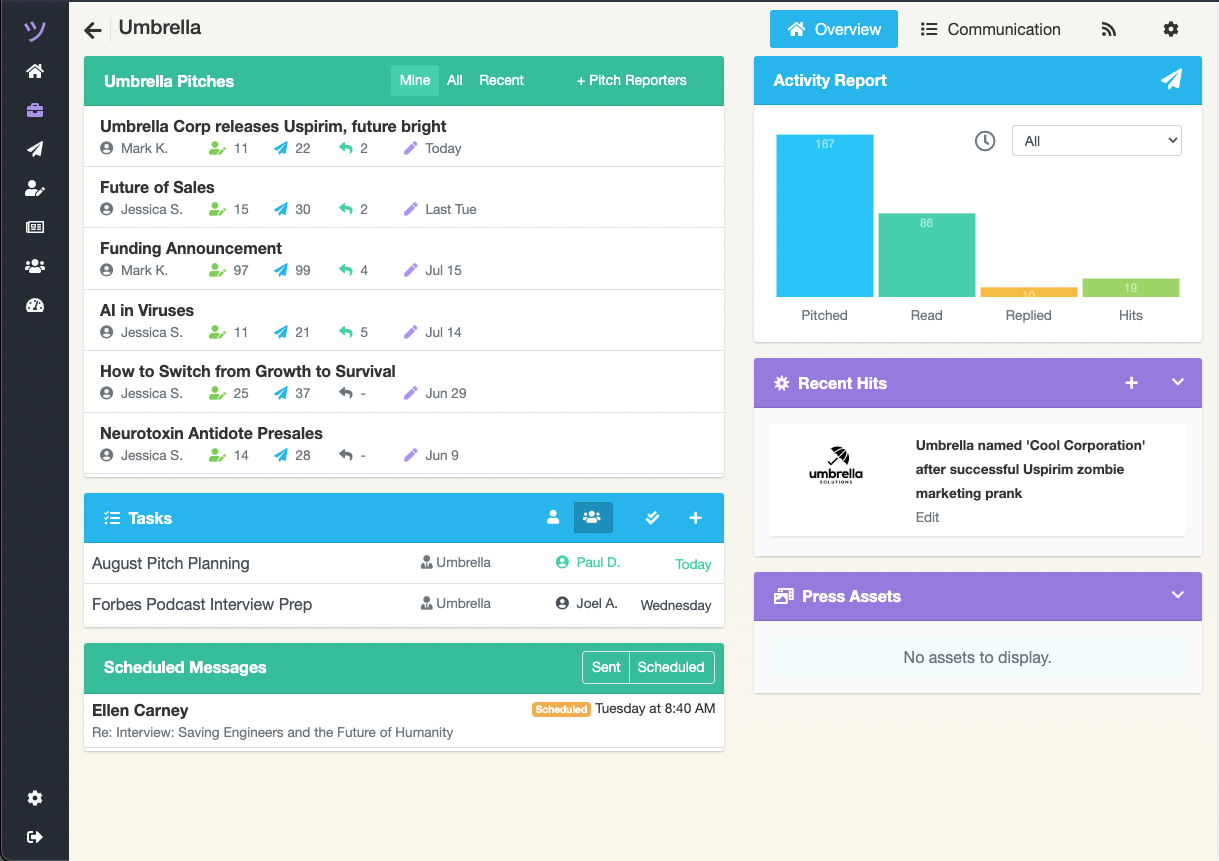Screen dimensions: 1219x861
Task: Collapse the Recent Hits panel chevron
Action: pyautogui.click(x=1178, y=382)
